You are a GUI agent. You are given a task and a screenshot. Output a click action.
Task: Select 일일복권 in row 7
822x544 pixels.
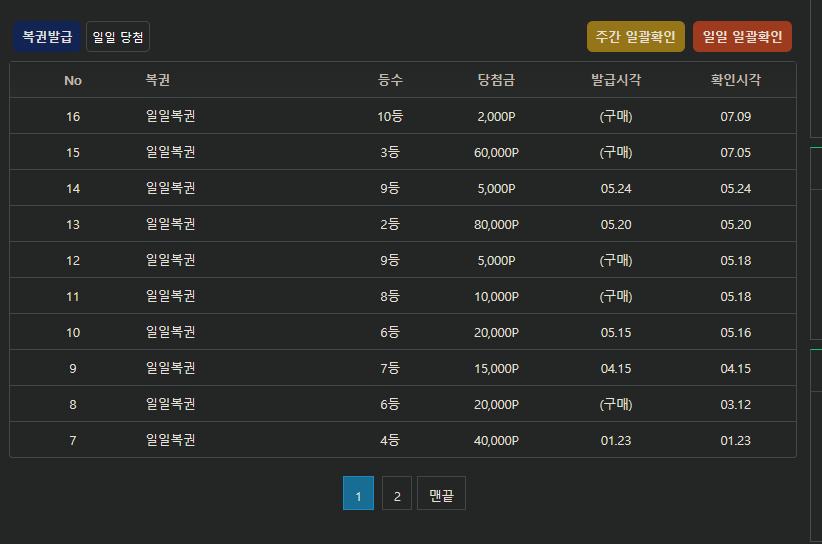(170, 440)
